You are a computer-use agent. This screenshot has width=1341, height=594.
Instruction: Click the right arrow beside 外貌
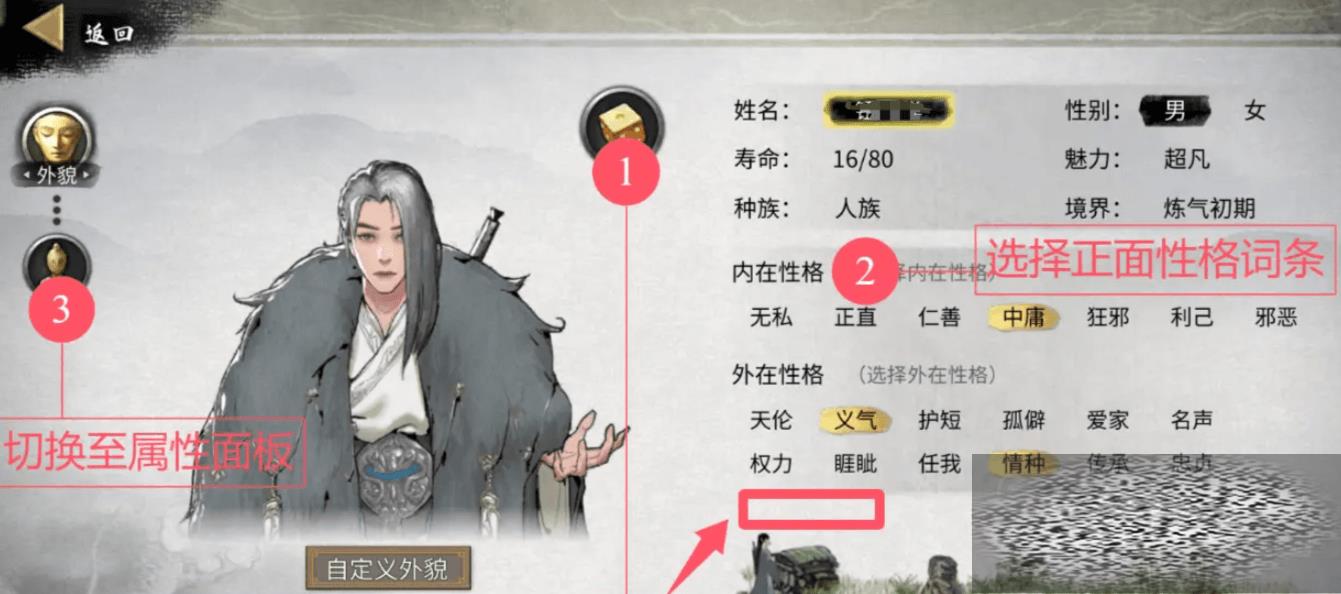pyautogui.click(x=87, y=176)
